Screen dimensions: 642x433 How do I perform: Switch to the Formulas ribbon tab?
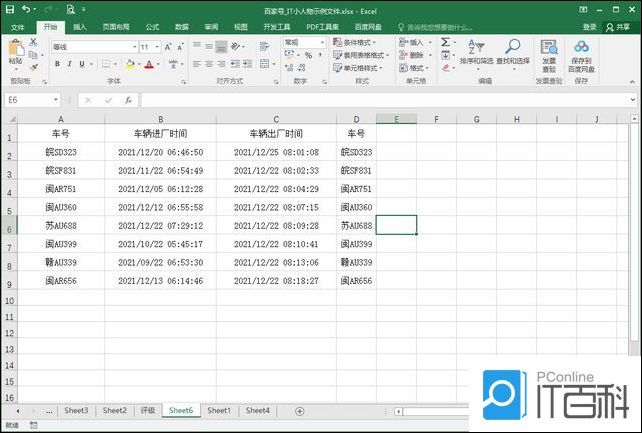152,27
